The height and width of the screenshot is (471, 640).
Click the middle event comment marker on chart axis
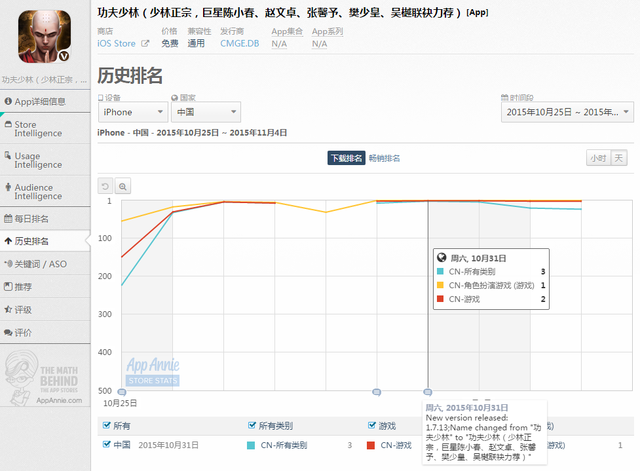coord(377,392)
